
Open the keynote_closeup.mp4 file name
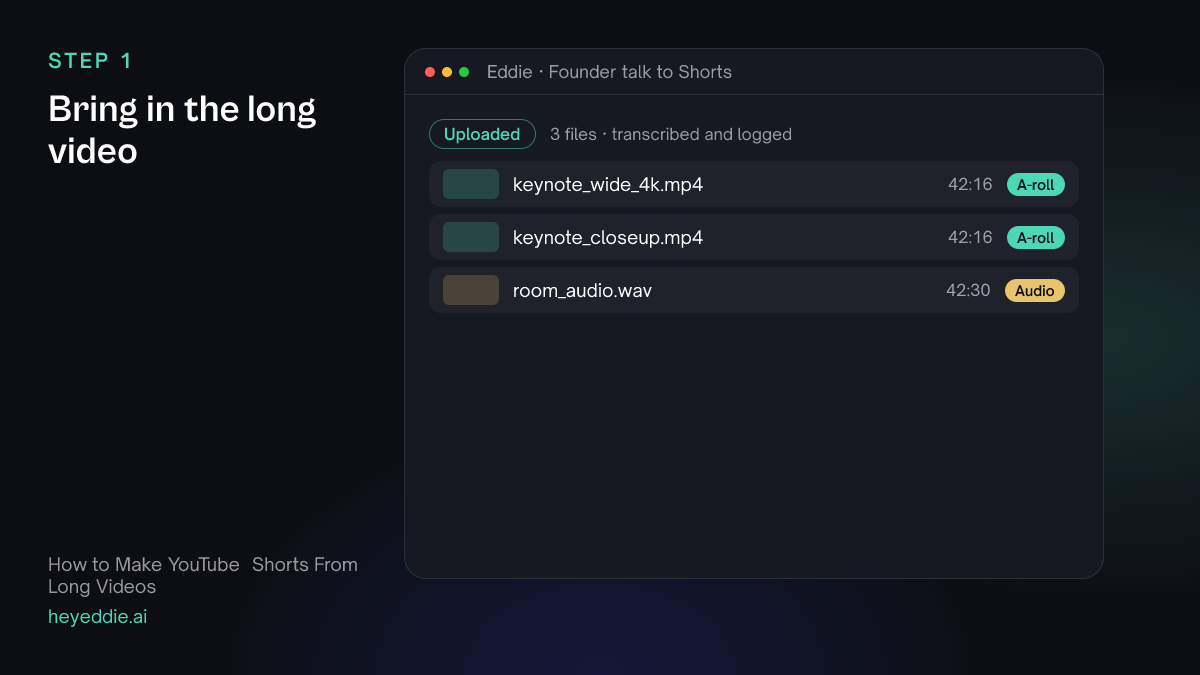click(608, 237)
